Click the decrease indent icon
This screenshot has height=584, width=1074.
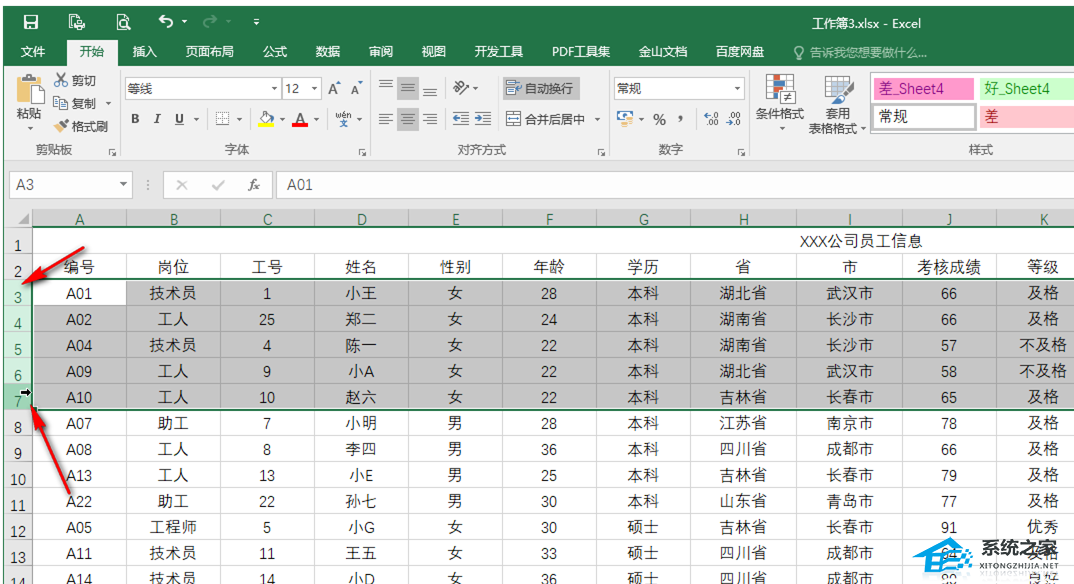461,119
